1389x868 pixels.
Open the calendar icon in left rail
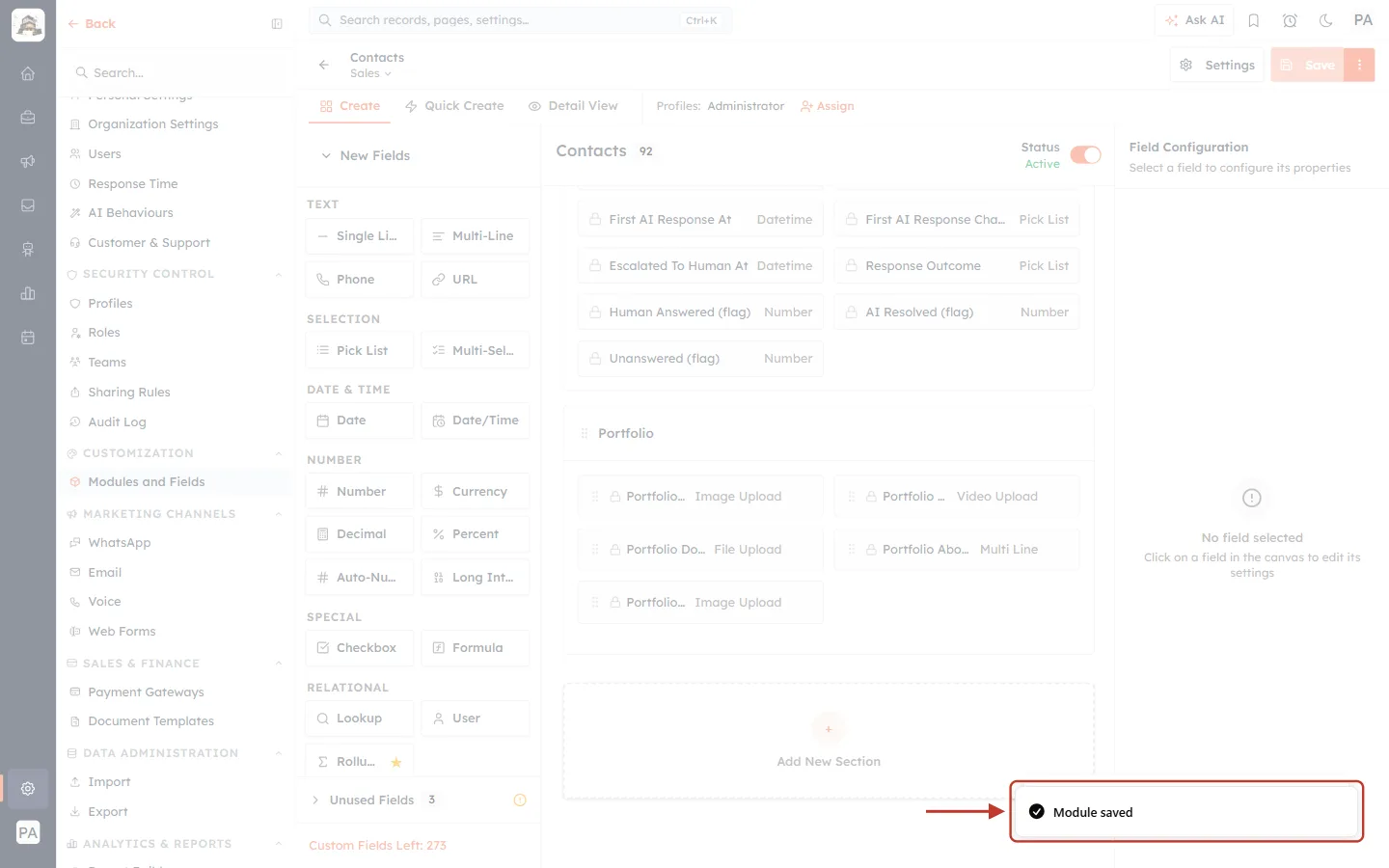(28, 338)
